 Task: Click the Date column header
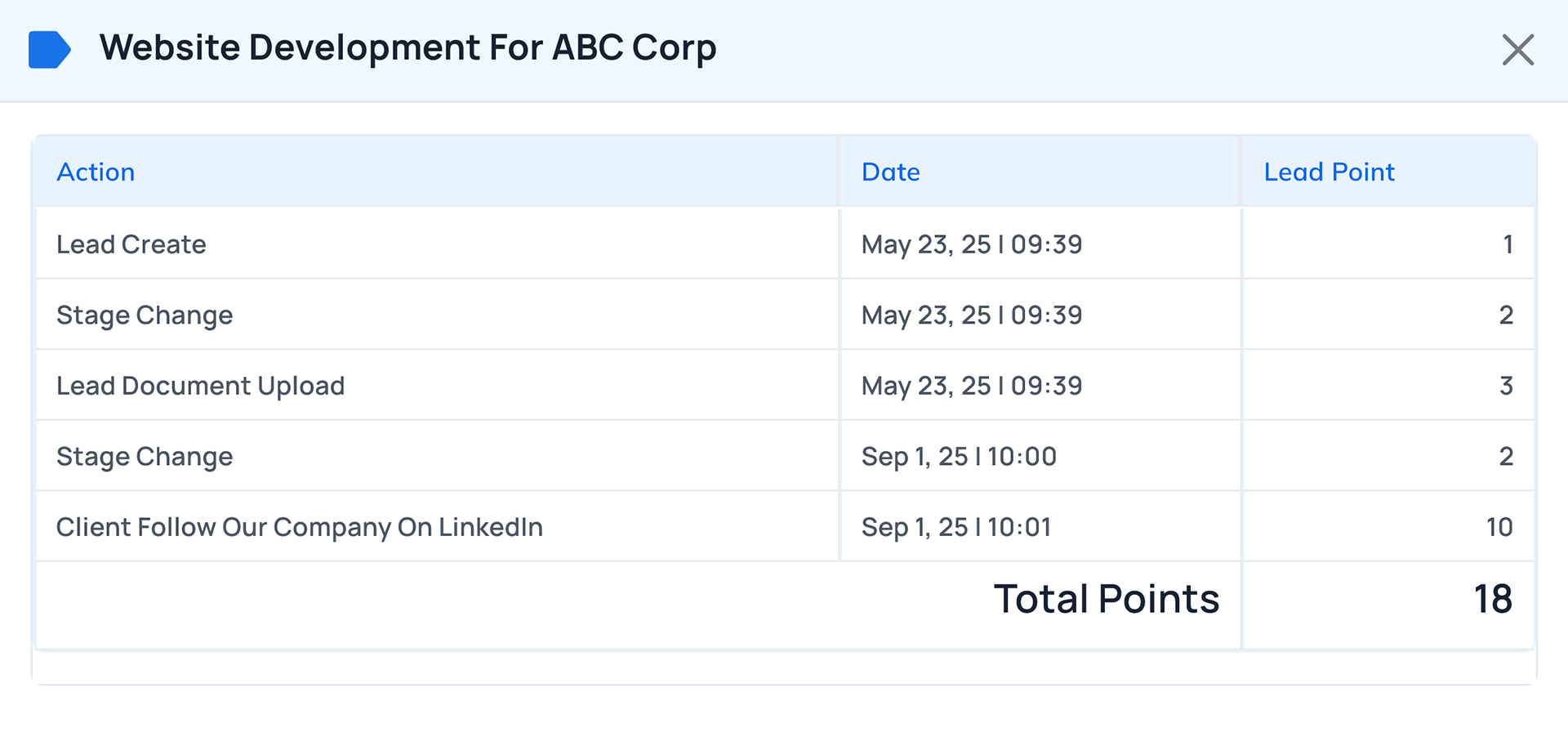[890, 172]
